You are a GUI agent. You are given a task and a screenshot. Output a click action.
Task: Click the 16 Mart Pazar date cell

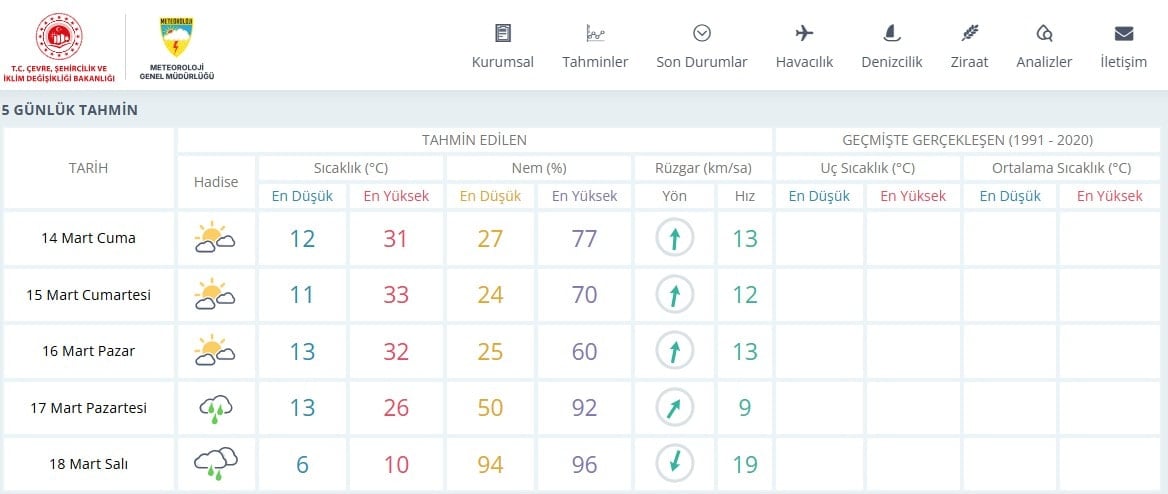[x=89, y=351]
